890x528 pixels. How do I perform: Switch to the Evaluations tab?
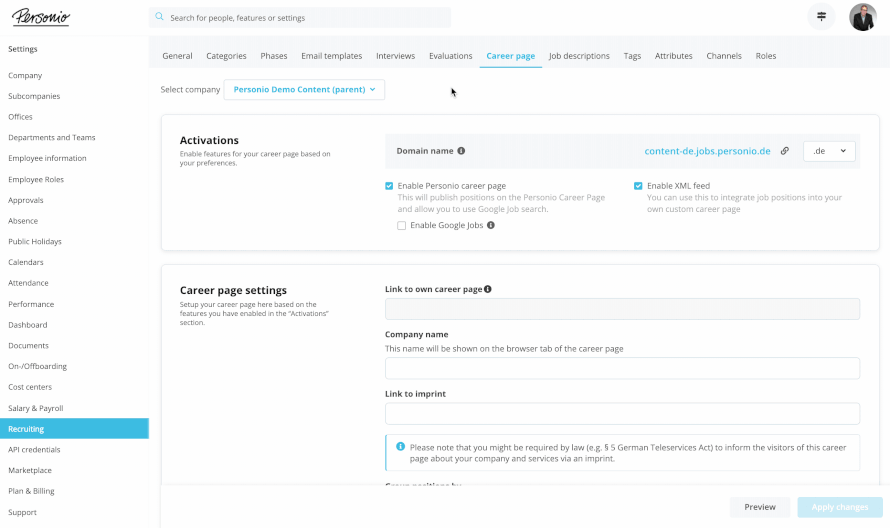451,56
